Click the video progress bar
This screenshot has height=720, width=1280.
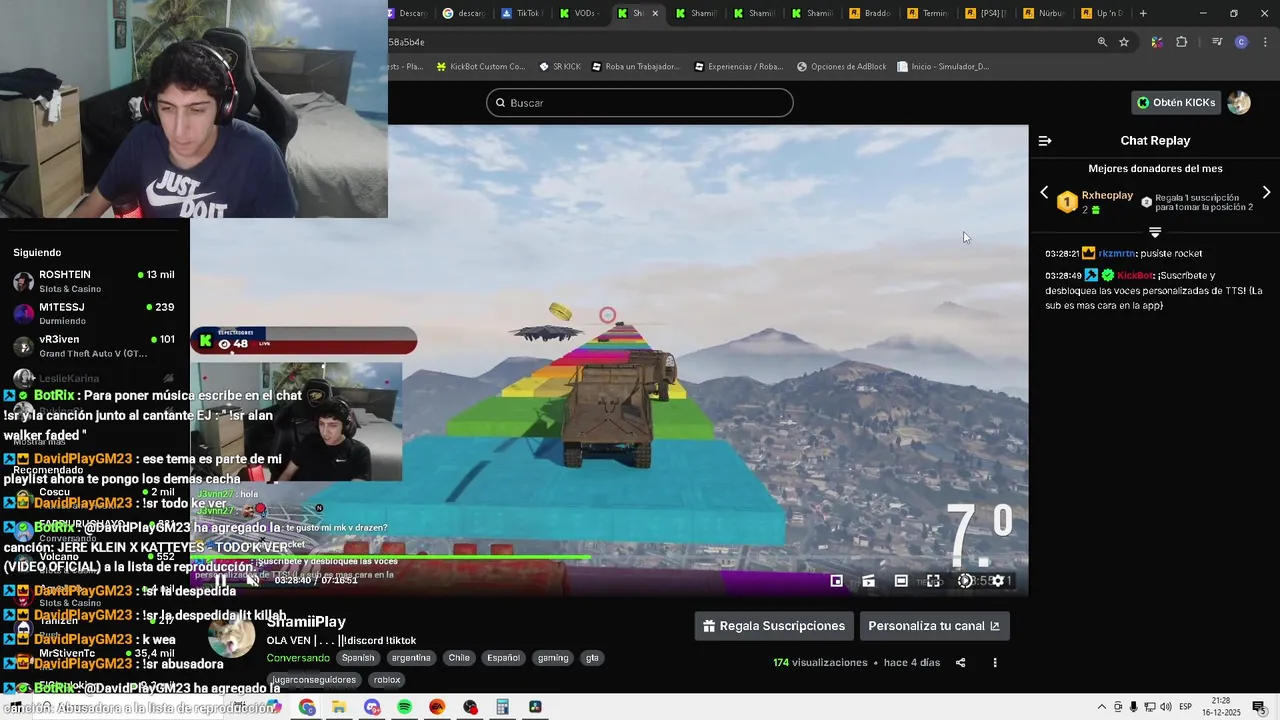[610, 558]
